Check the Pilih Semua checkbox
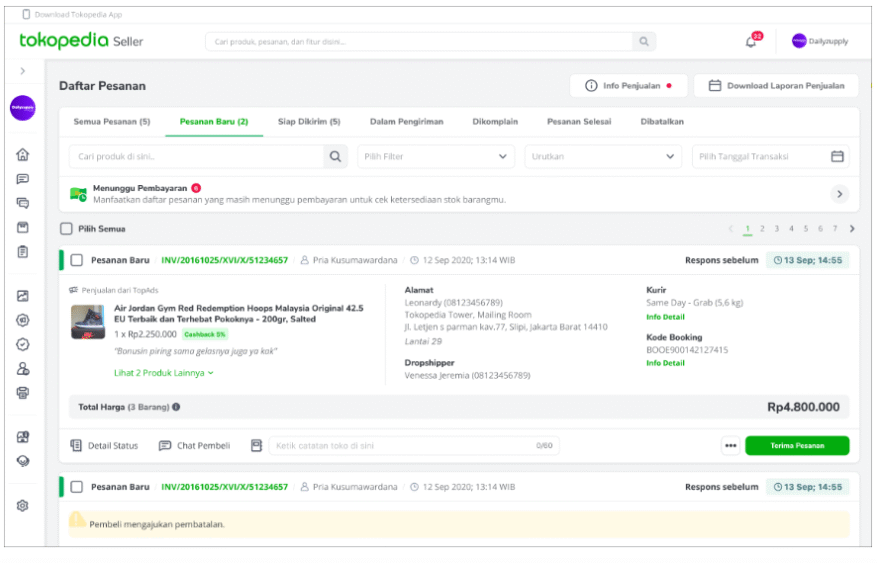 [x=67, y=229]
